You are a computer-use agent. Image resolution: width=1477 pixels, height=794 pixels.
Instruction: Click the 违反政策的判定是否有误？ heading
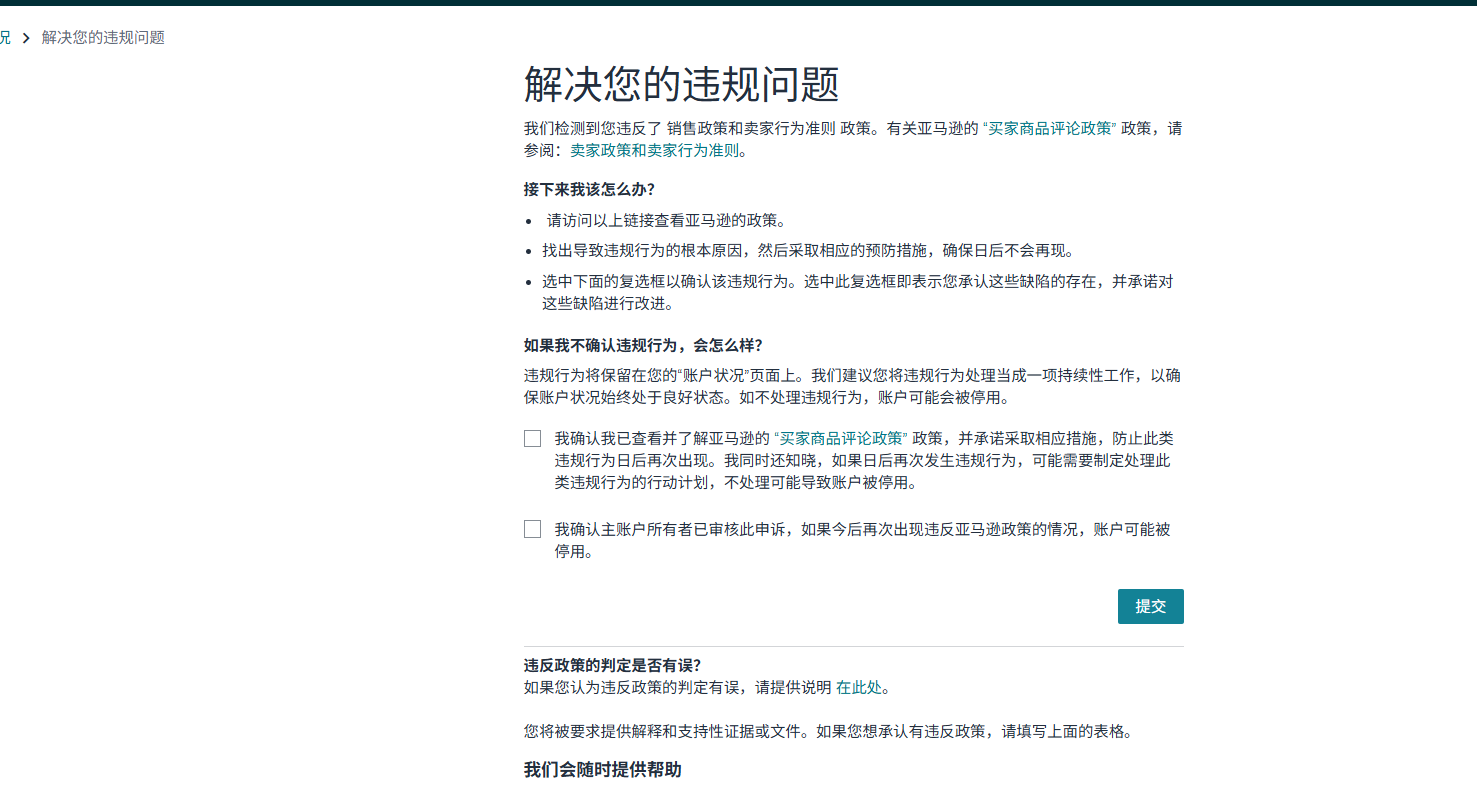(x=612, y=665)
